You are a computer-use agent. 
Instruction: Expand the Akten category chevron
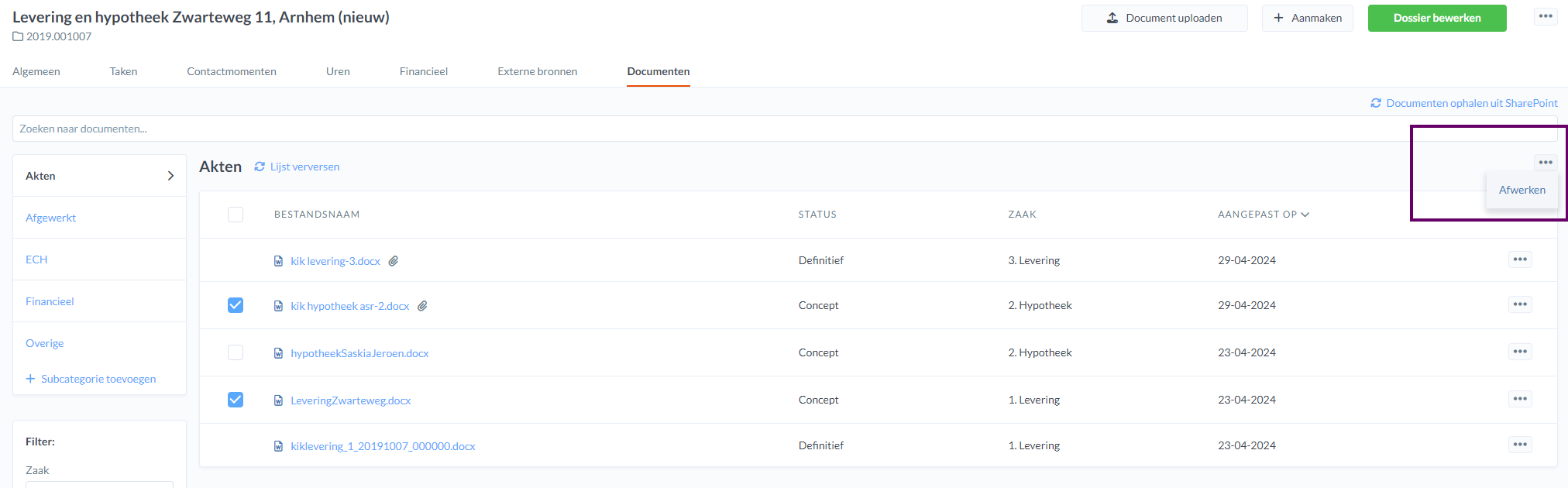(170, 176)
